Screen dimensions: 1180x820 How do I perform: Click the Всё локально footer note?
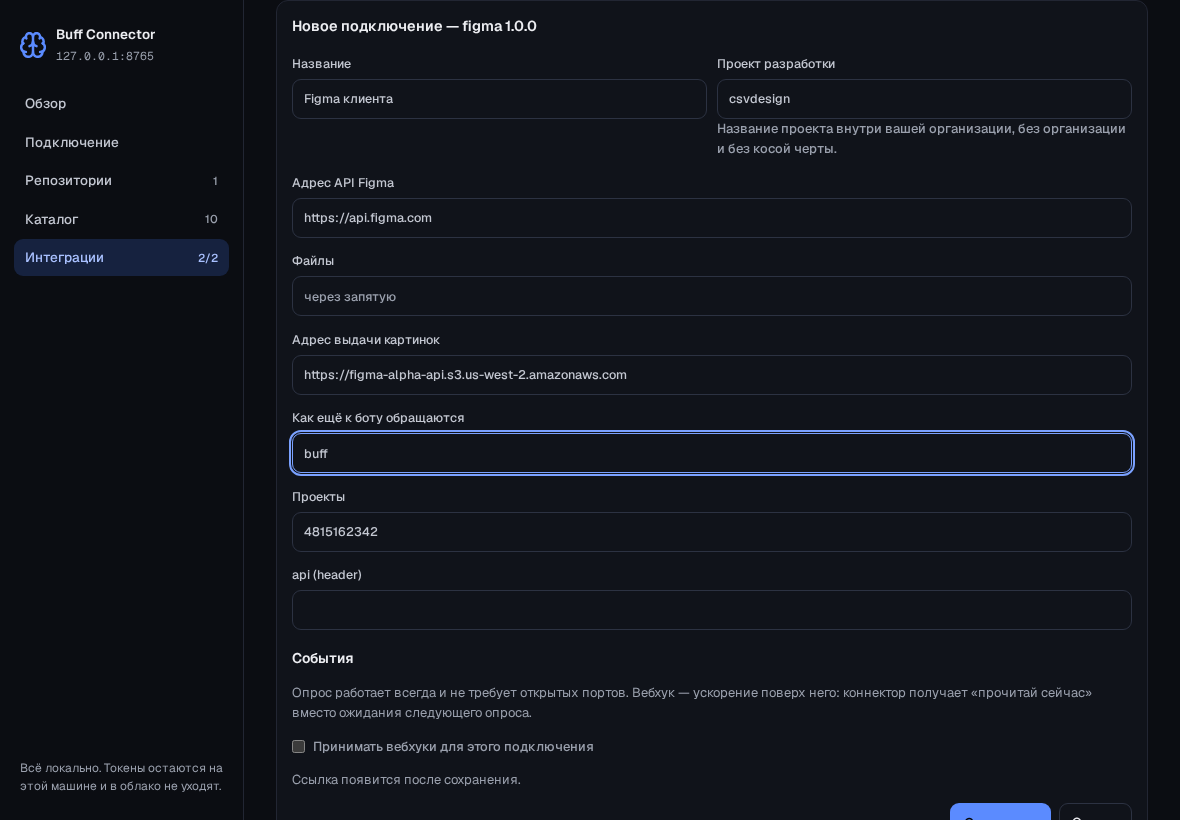[x=121, y=777]
